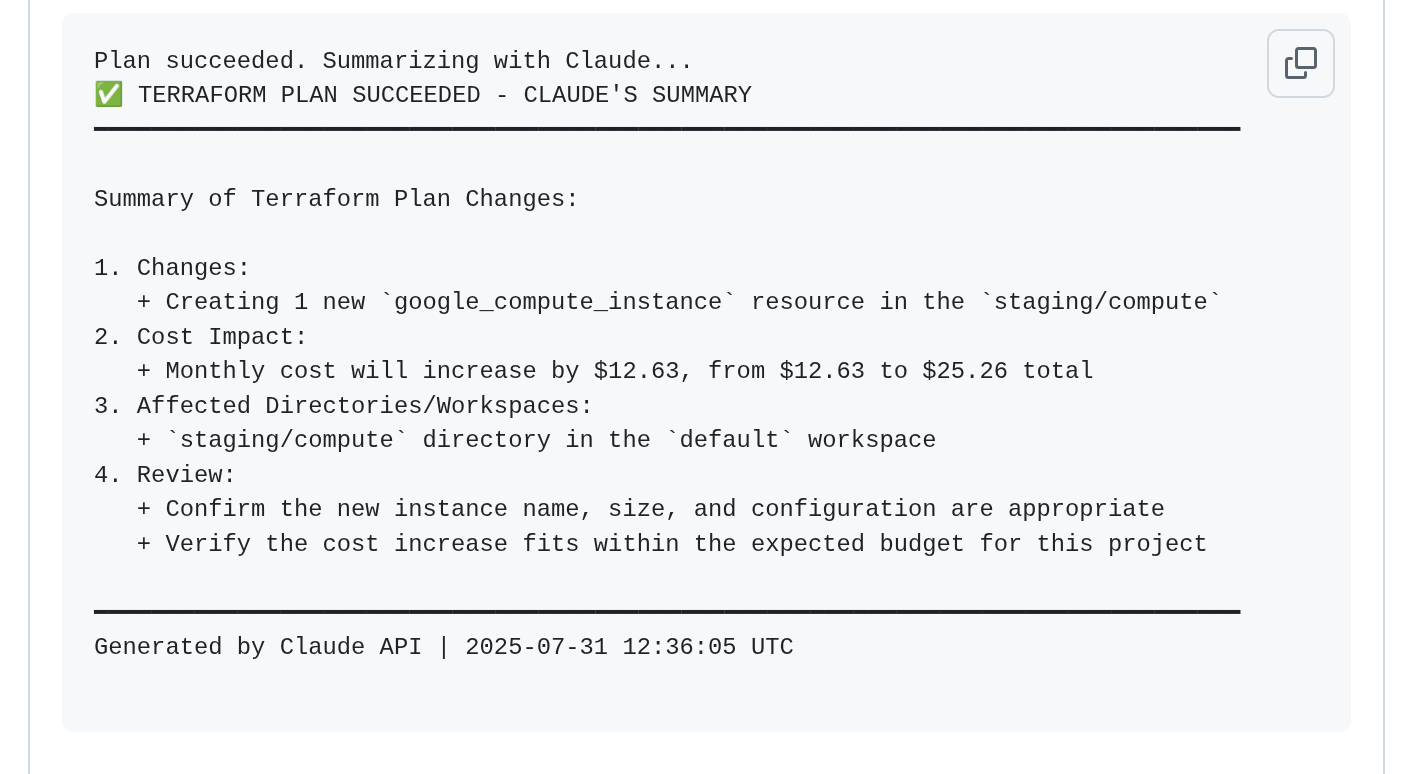Click the "Generated by Claude API" footer text
Image resolution: width=1409 pixels, height=774 pixels.
click(258, 647)
